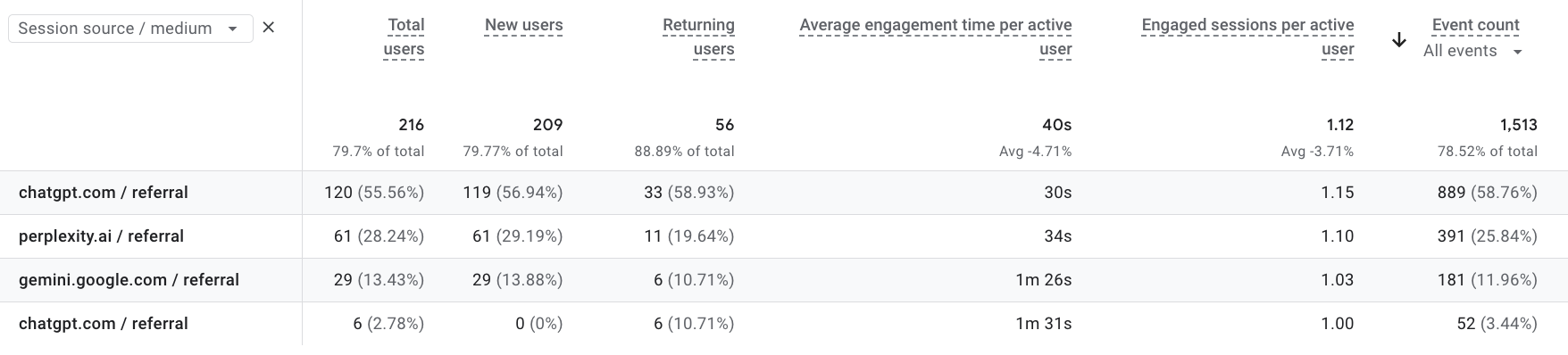Click the descending sort arrow icon
This screenshot has width=1568, height=355.
coord(1399,39)
